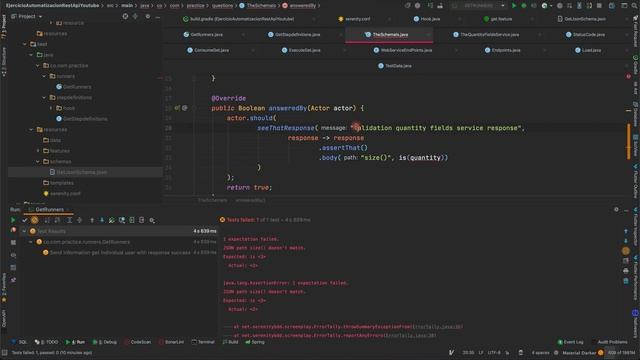Click expand all icon in Run toolbar
The width and height of the screenshot is (640, 360).
69,220
